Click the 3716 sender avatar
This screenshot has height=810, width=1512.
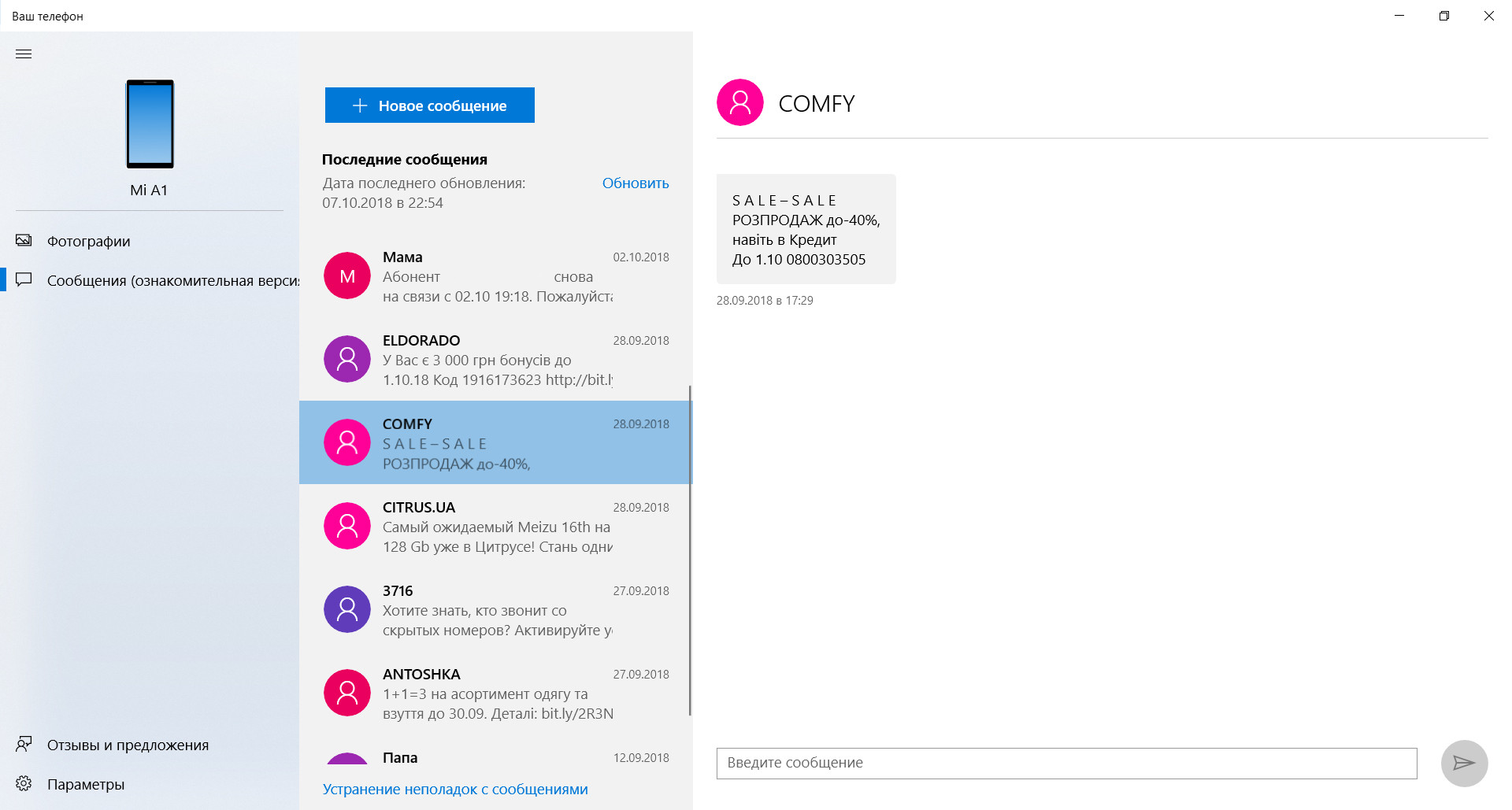(347, 609)
